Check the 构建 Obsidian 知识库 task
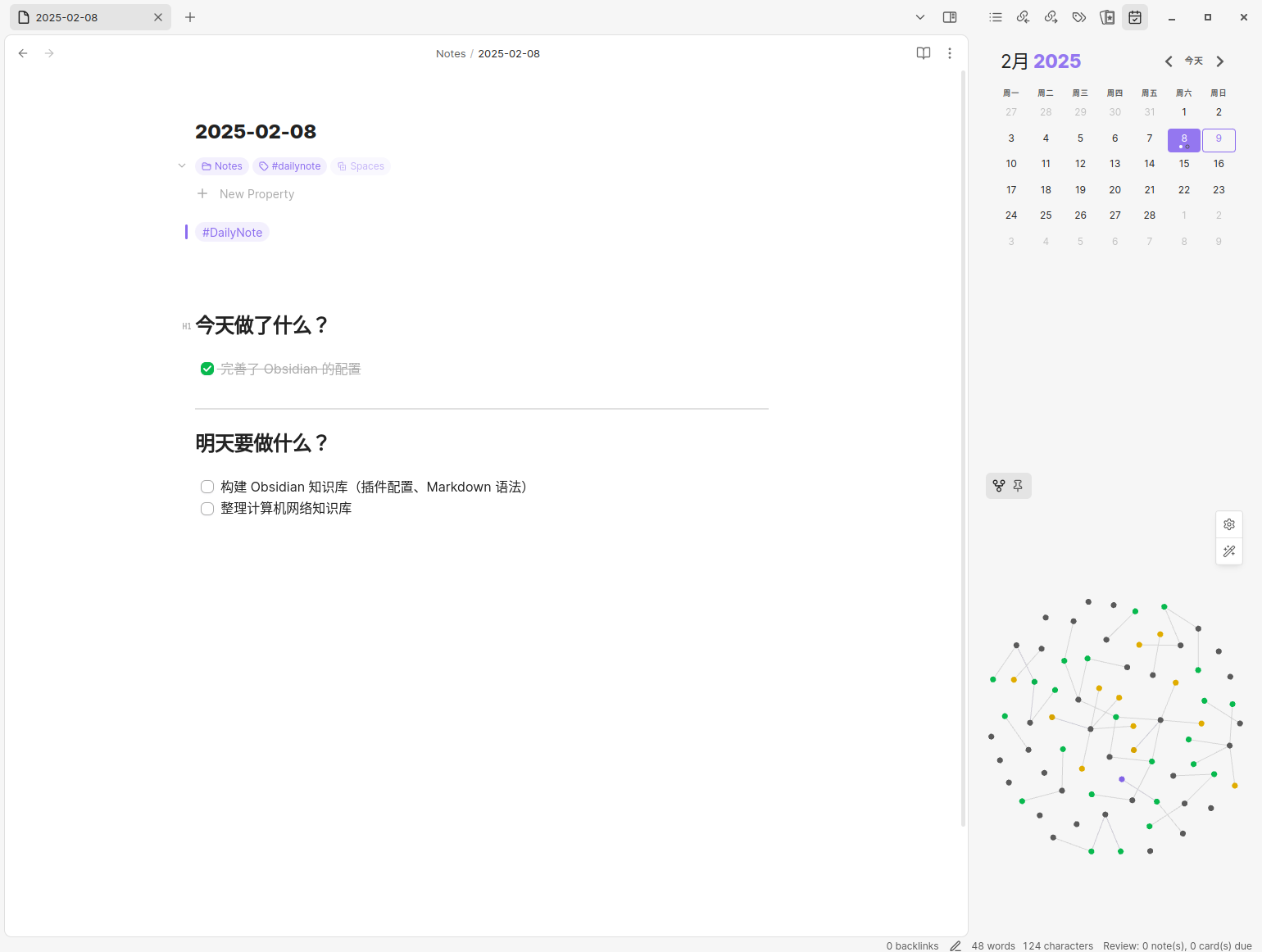1262x952 pixels. tap(207, 487)
